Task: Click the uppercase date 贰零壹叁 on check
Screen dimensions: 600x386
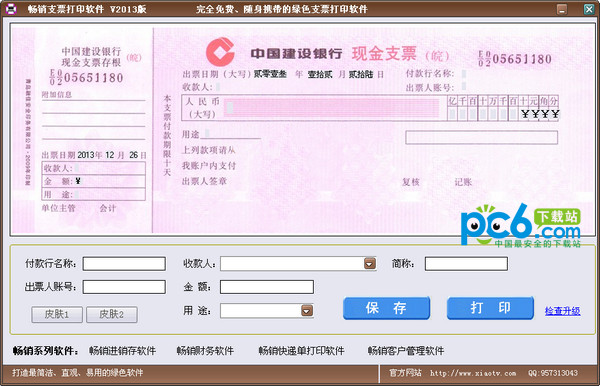Action: pyautogui.click(x=270, y=74)
